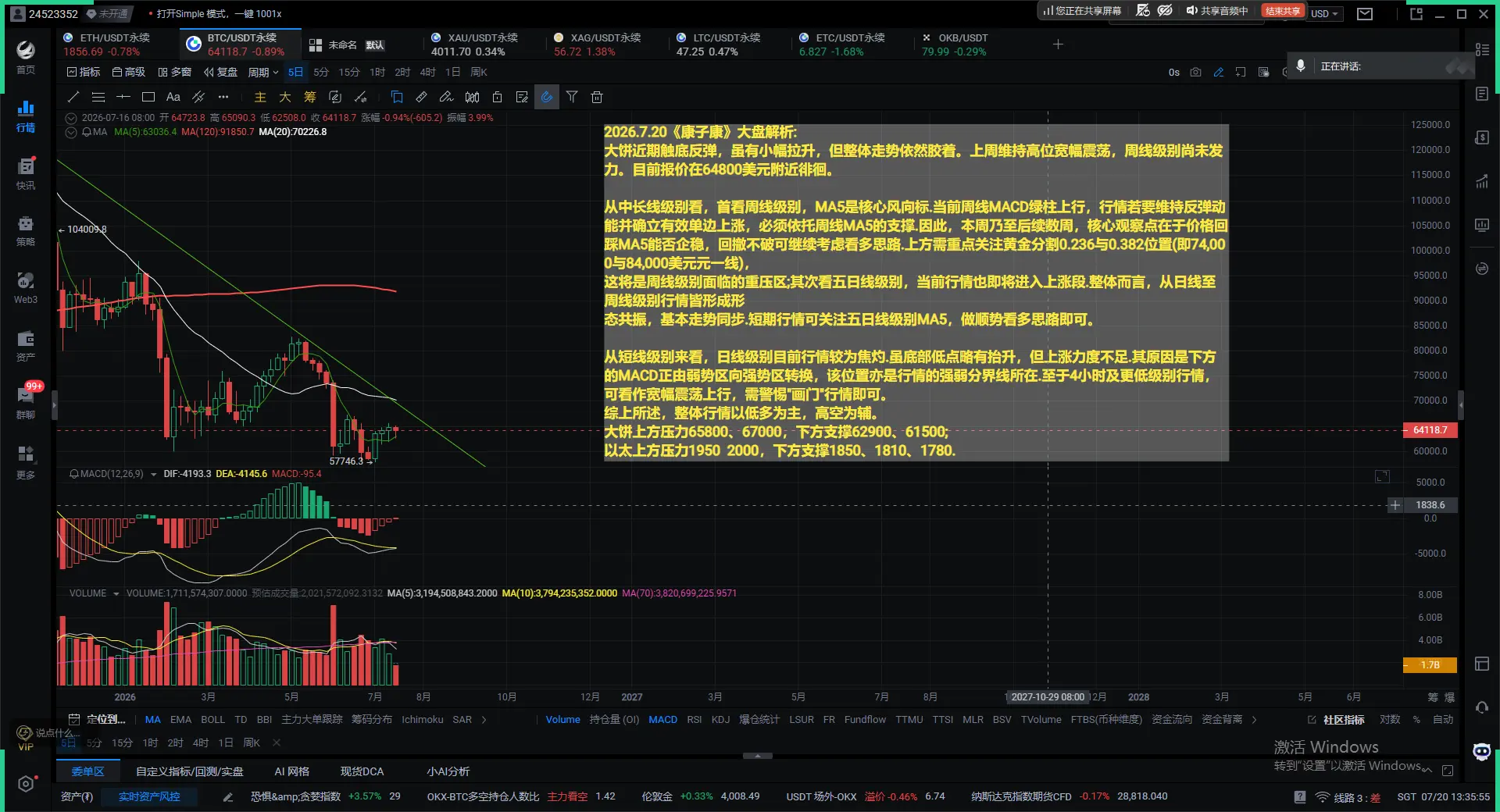
Task: Click the lock drawings icon
Action: point(497,97)
